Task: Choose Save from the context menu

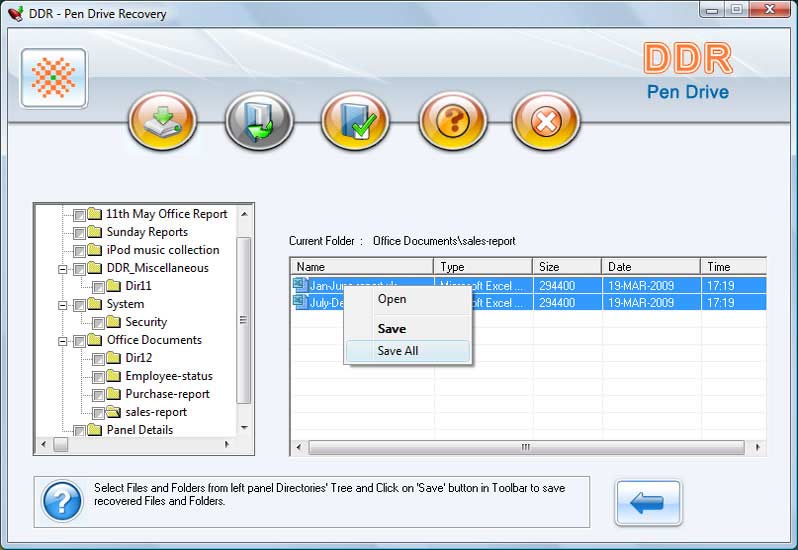Action: pos(407,329)
